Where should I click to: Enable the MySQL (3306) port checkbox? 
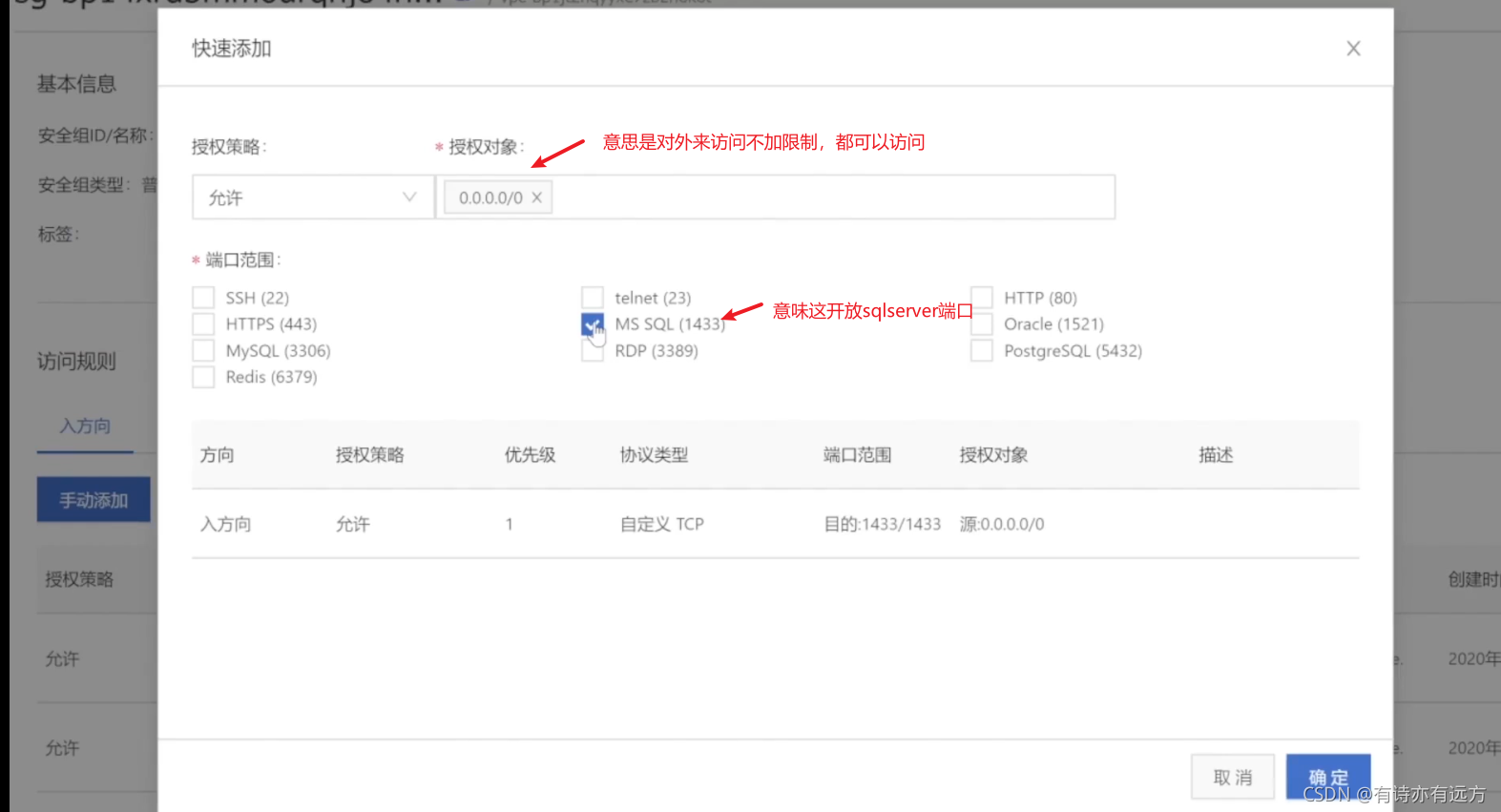pos(203,351)
